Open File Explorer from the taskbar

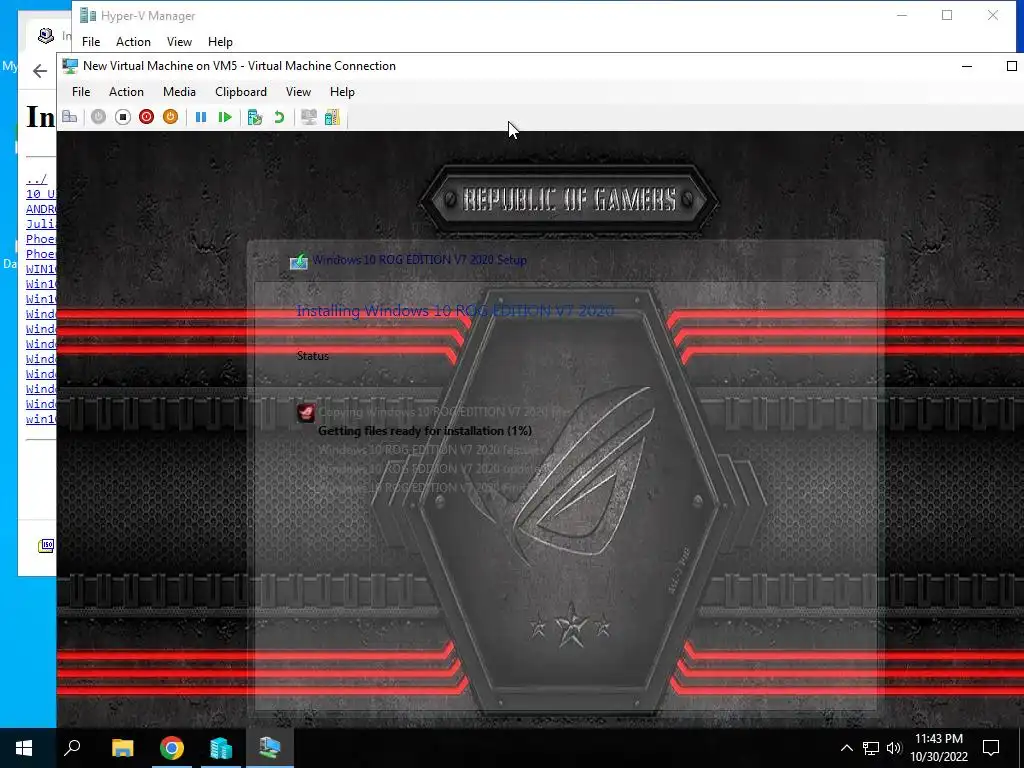tap(122, 748)
